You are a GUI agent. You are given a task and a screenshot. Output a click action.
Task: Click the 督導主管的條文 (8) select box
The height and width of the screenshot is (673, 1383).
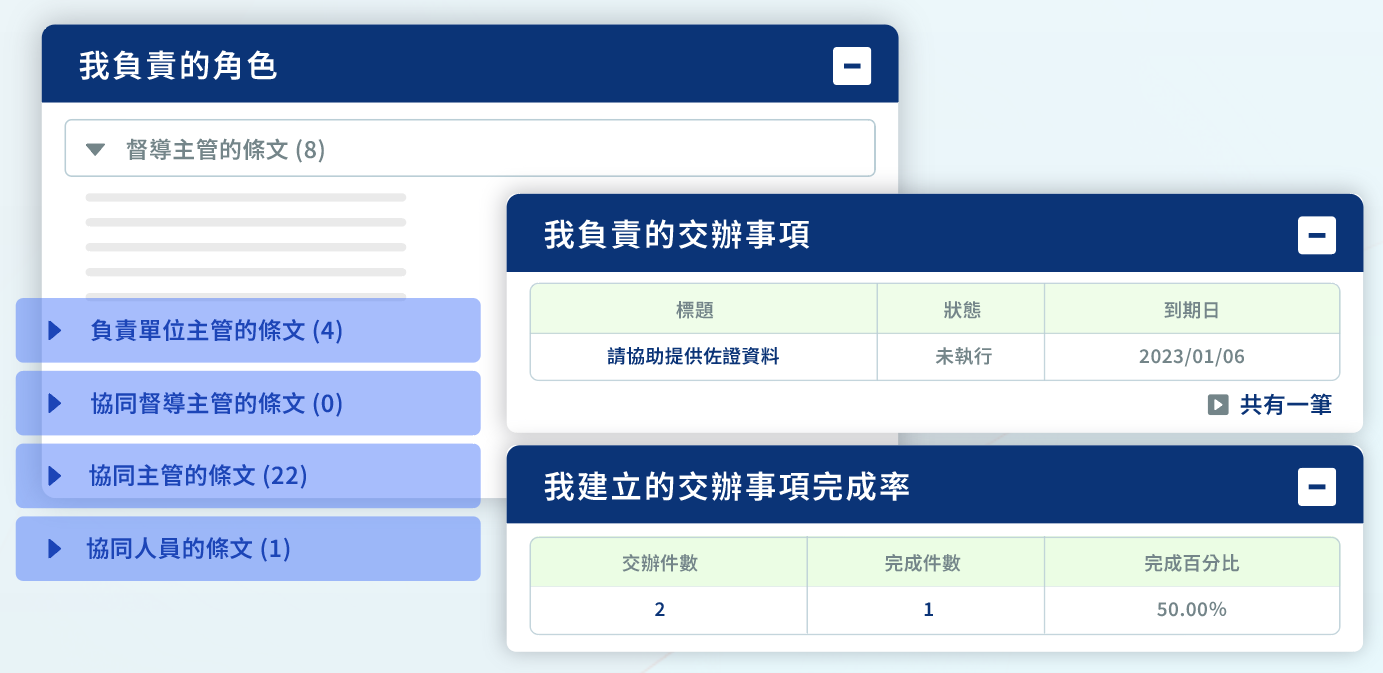click(470, 149)
